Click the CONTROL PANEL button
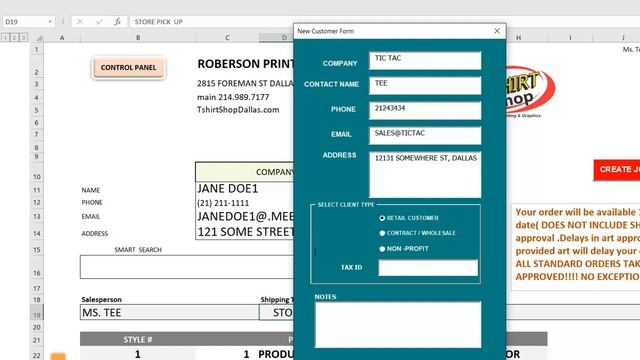The height and width of the screenshot is (360, 640). (x=128, y=67)
